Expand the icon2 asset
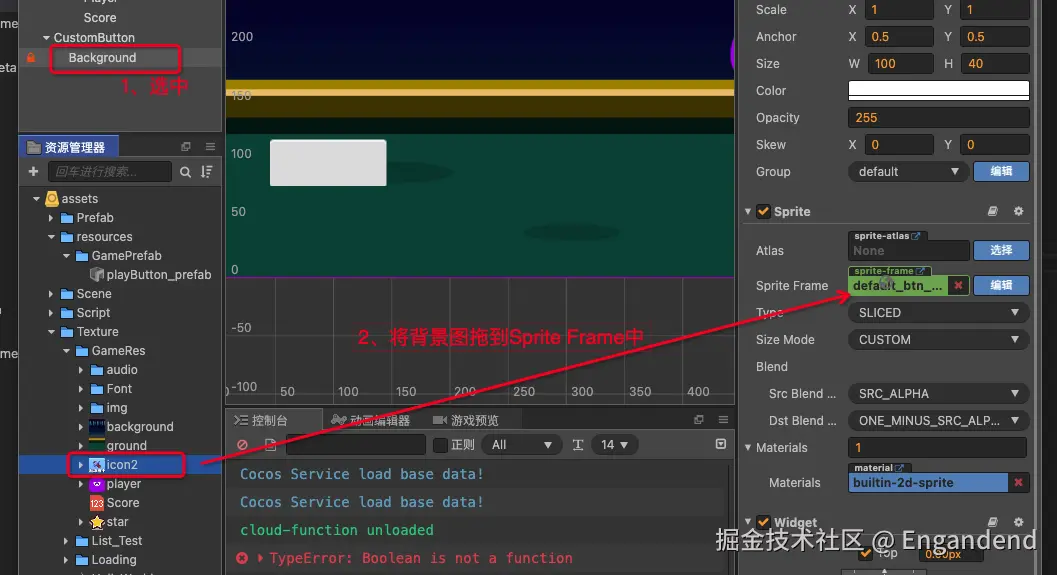 [81, 465]
